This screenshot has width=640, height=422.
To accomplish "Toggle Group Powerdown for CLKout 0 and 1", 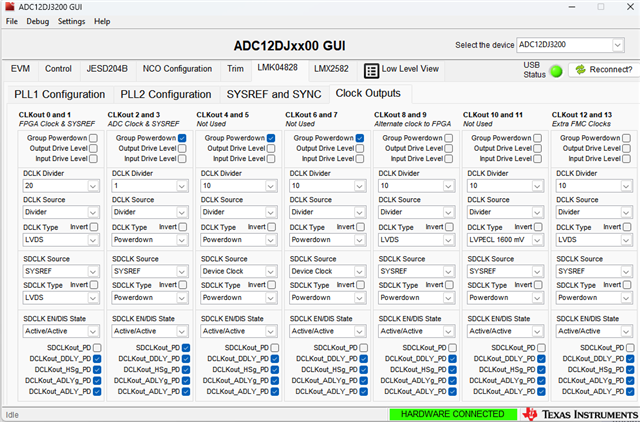I will pos(93,138).
